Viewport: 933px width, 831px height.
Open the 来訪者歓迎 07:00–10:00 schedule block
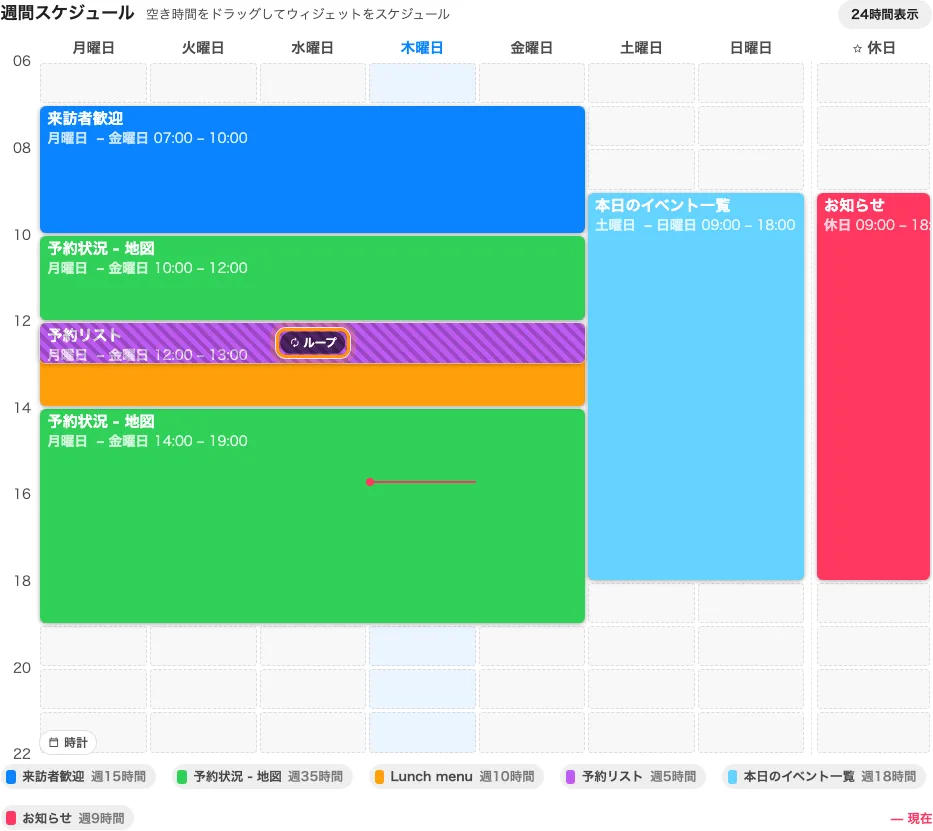(x=312, y=170)
